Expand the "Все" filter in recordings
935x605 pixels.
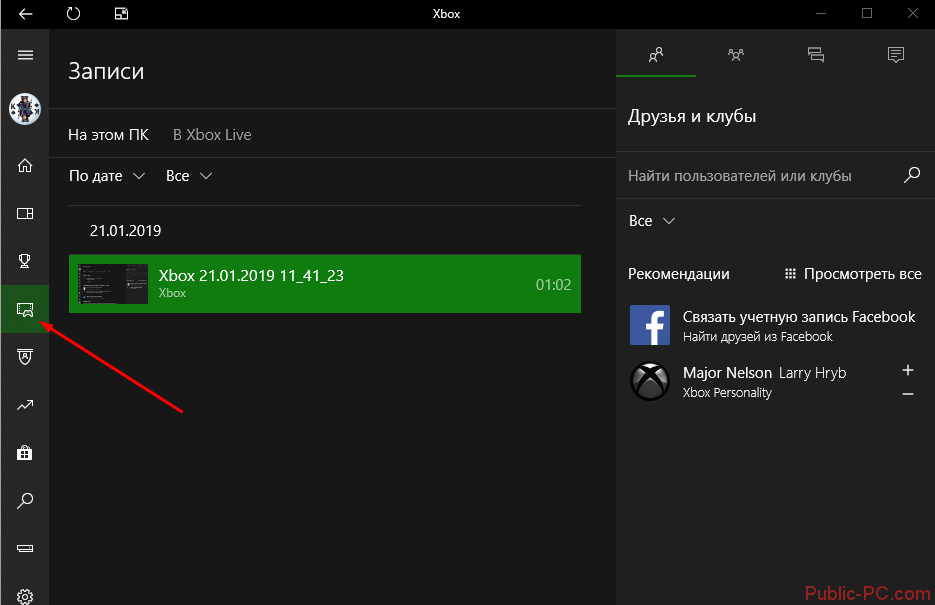coord(189,176)
